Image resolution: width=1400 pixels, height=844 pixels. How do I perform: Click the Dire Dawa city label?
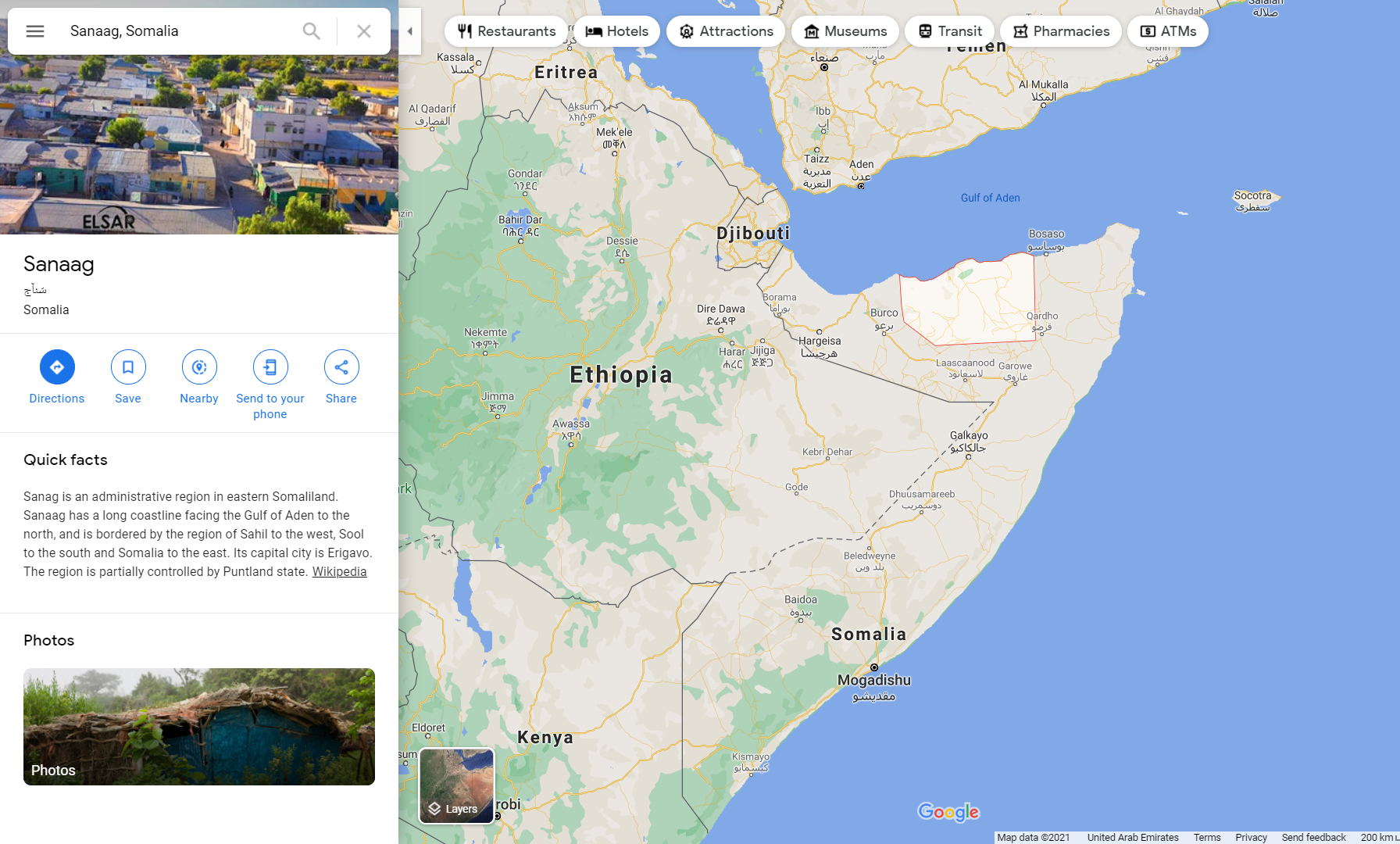coord(720,309)
